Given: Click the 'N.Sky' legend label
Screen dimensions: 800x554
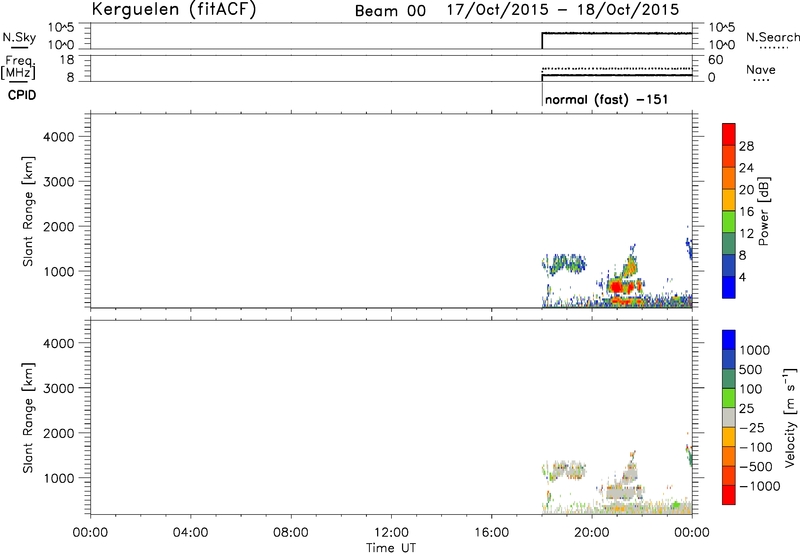Looking at the screenshot, I should click(x=19, y=37).
